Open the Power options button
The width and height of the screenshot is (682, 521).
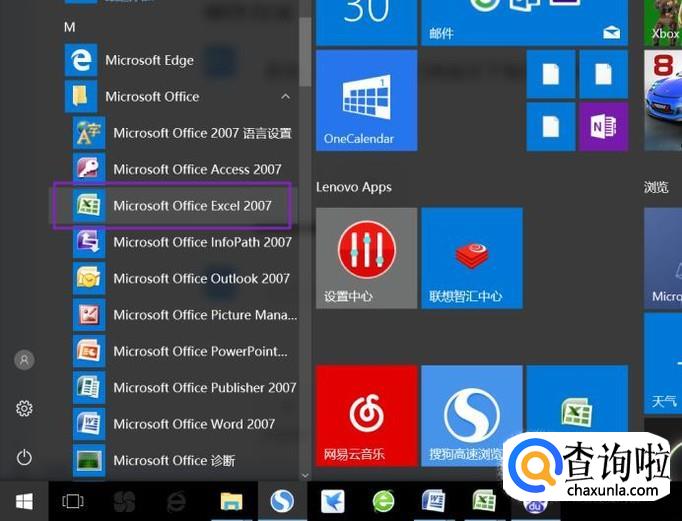(x=24, y=458)
